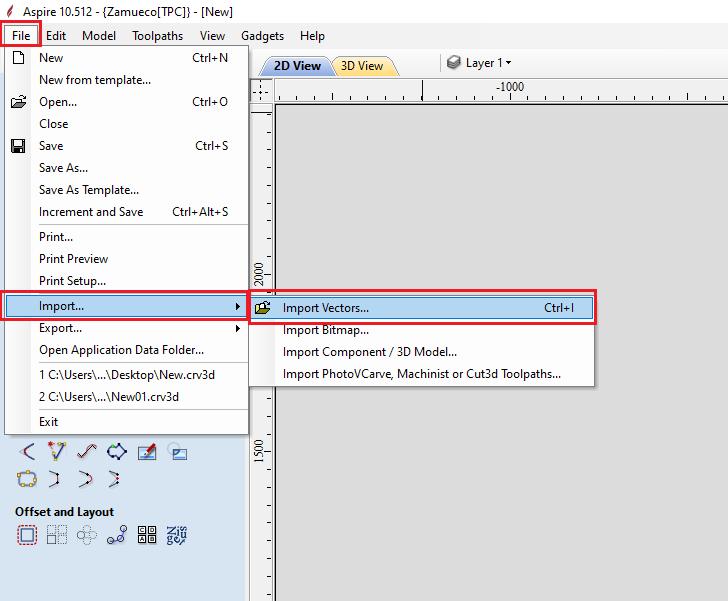
Task: Expand the Import... submenu arrow
Action: [238, 307]
